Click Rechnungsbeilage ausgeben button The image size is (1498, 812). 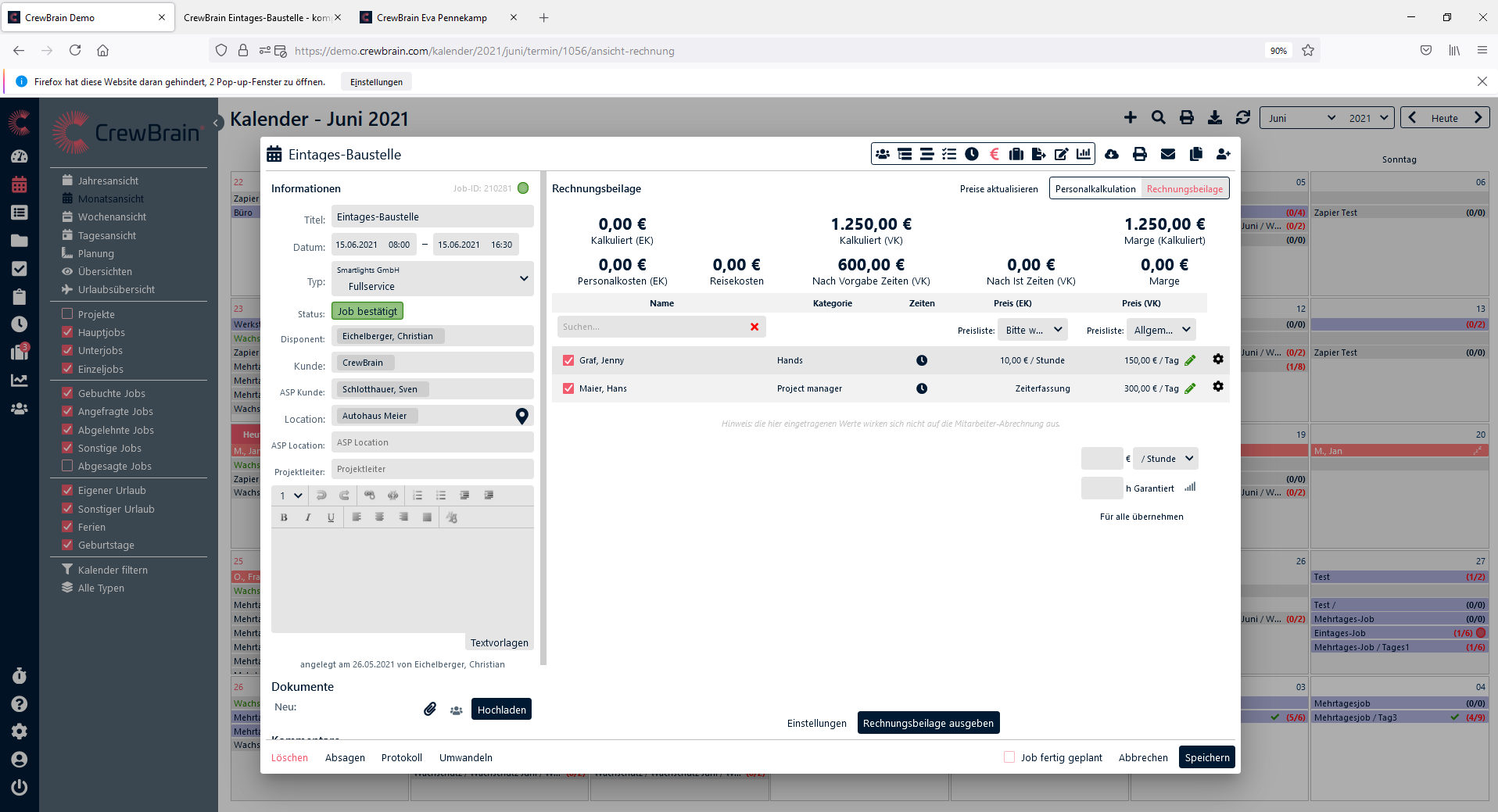[928, 723]
